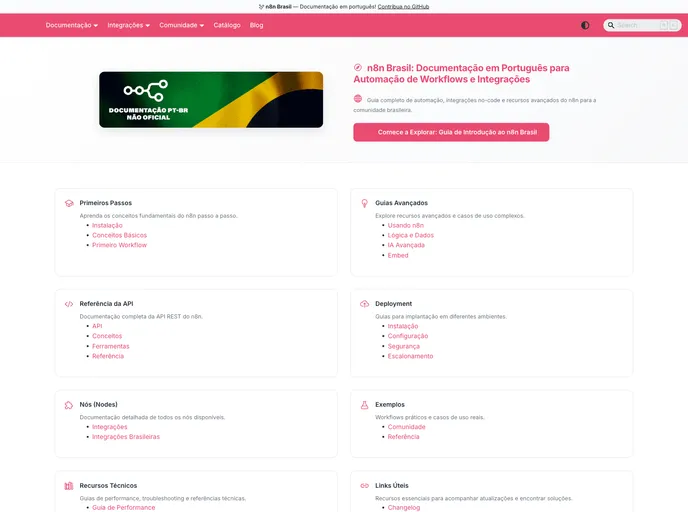Open the Changelog link
The height and width of the screenshot is (512, 688).
pyautogui.click(x=404, y=508)
